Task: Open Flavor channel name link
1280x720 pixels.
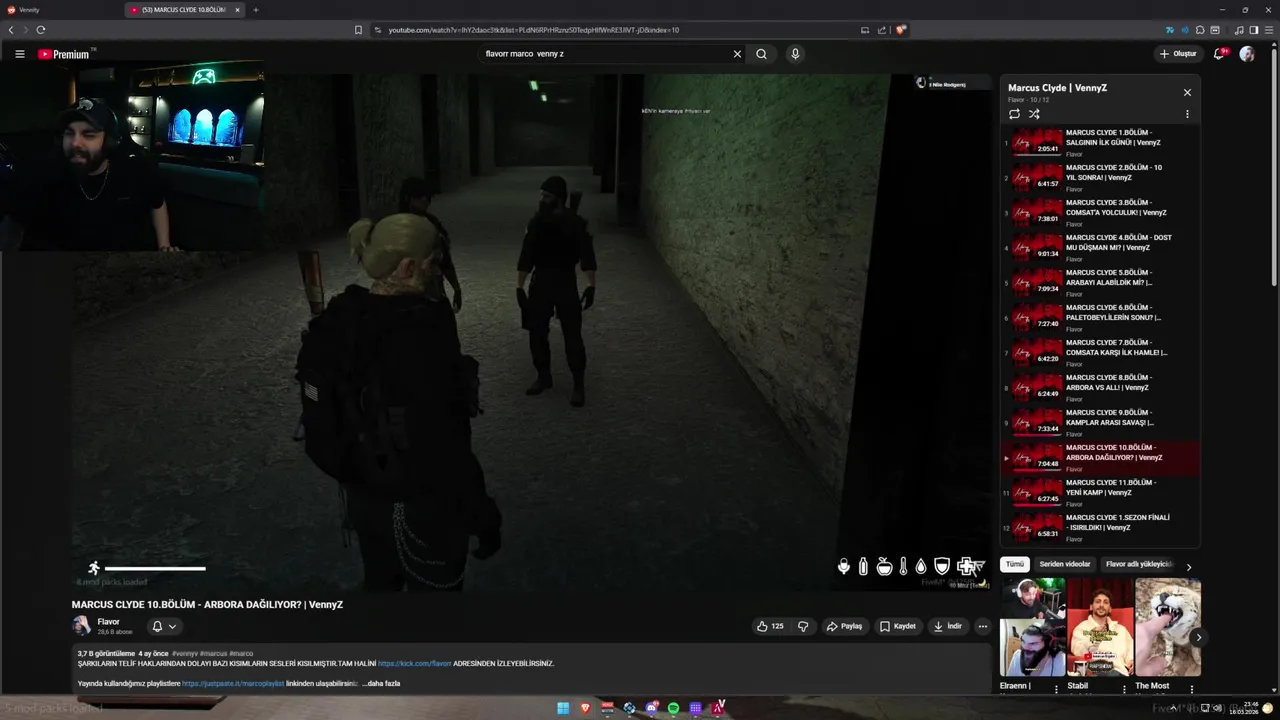Action: tap(108, 622)
